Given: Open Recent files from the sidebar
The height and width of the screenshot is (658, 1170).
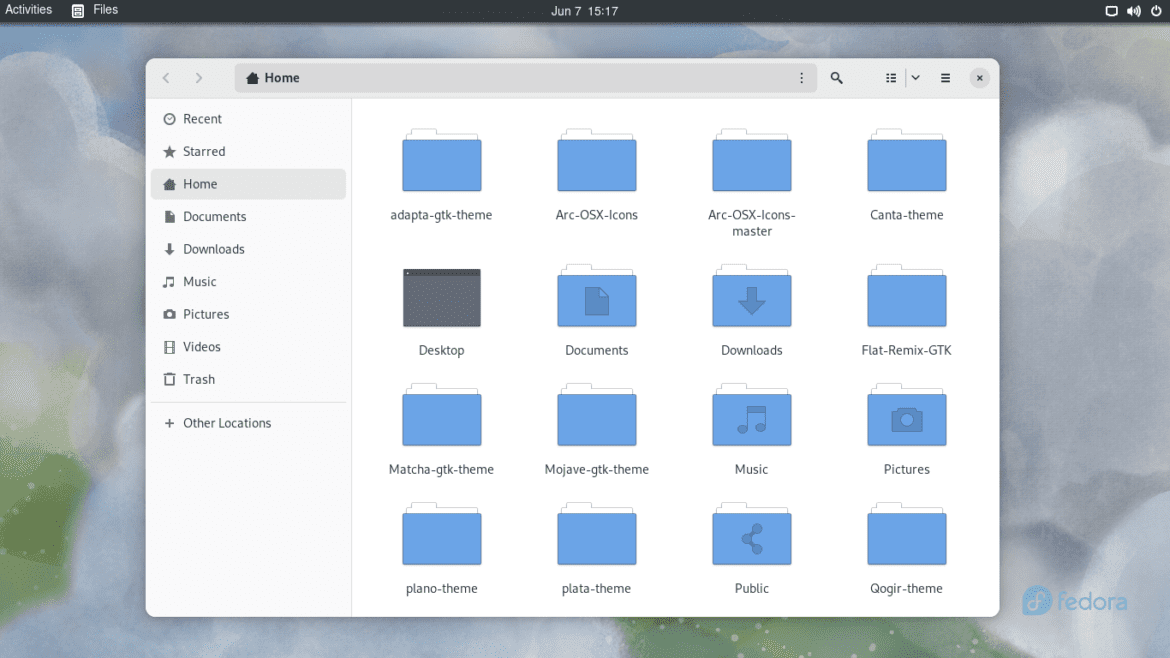Looking at the screenshot, I should point(200,118).
